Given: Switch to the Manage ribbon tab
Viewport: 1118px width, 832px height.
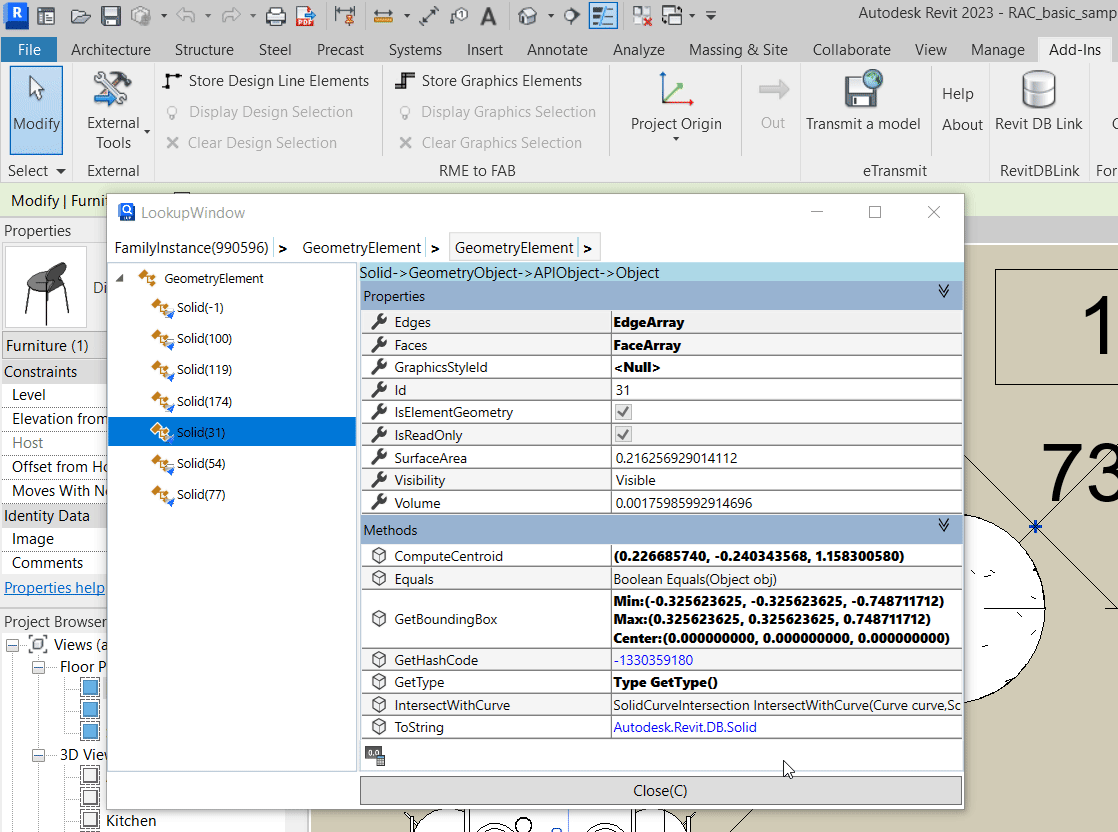Looking at the screenshot, I should pos(998,50).
